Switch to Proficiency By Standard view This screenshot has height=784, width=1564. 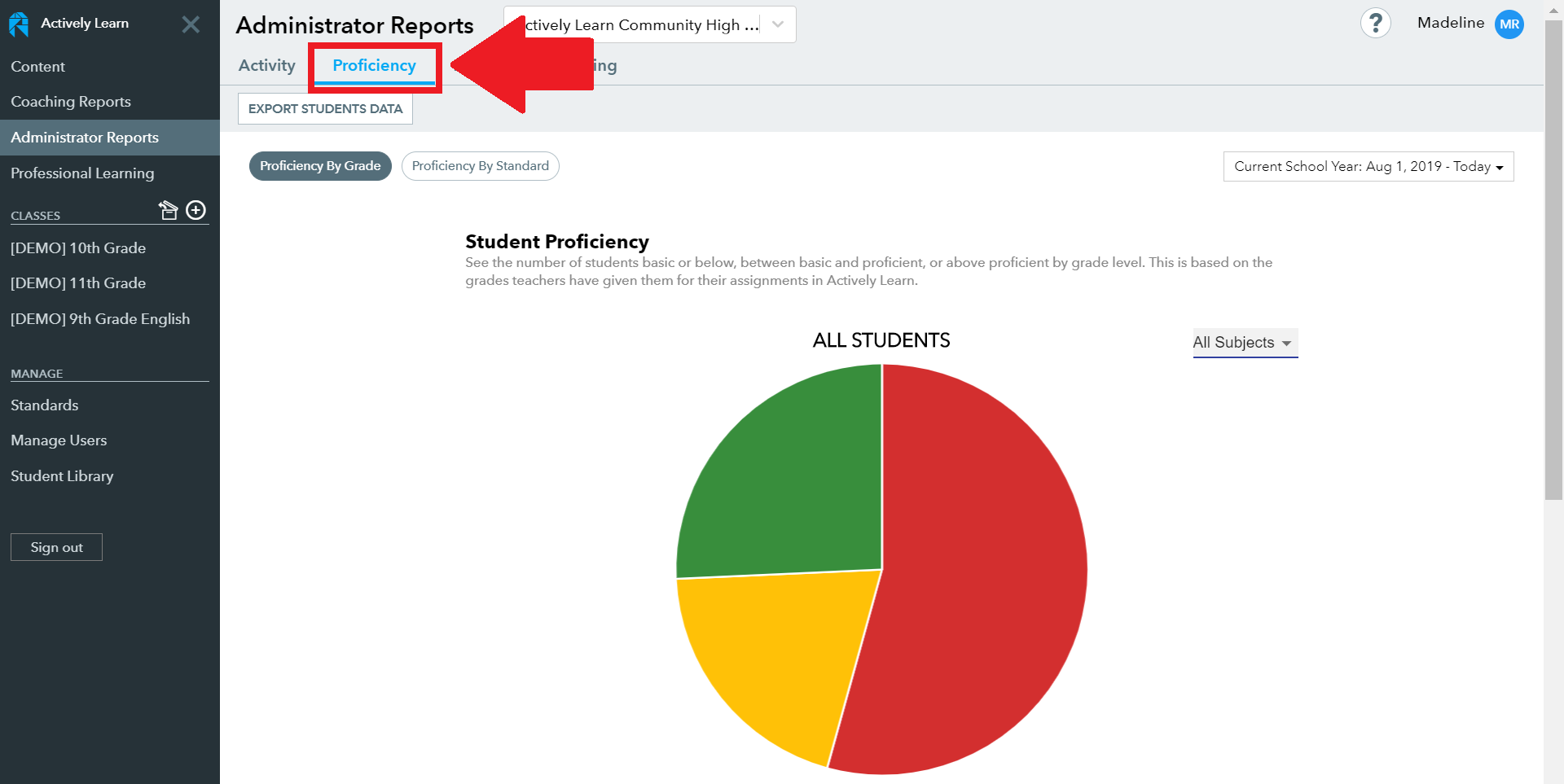click(480, 165)
